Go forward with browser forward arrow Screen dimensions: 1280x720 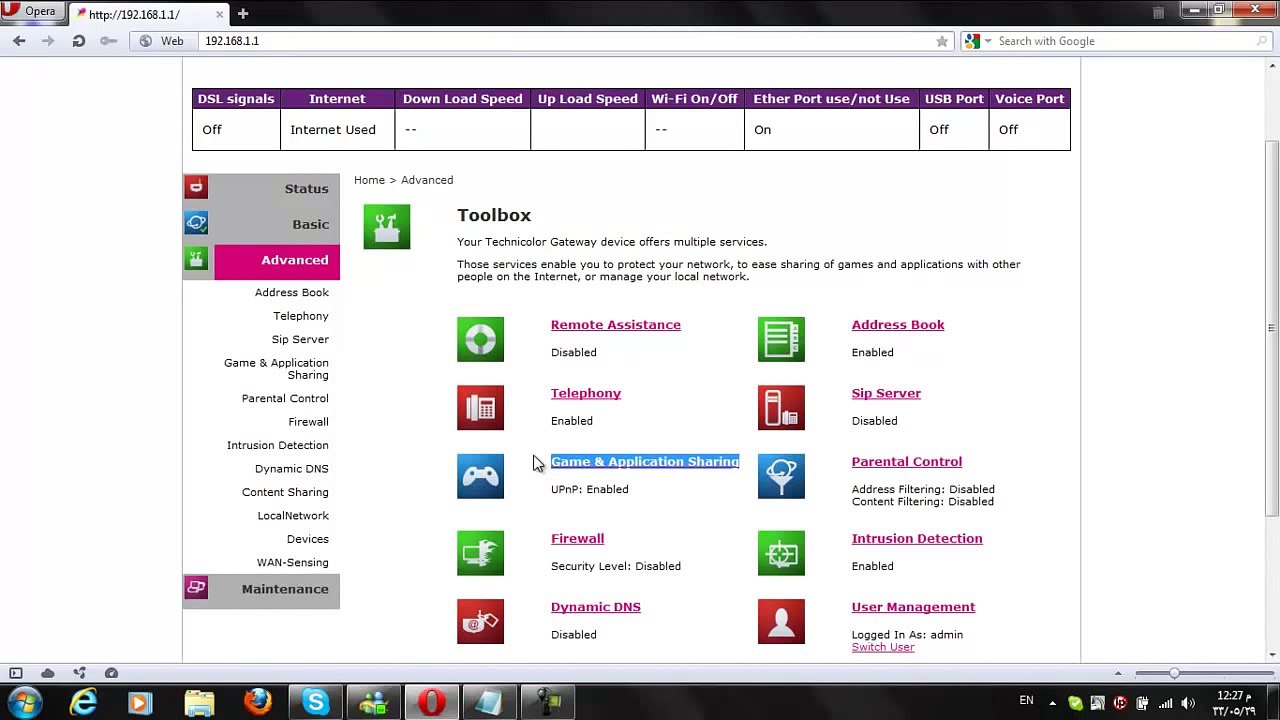(x=48, y=41)
